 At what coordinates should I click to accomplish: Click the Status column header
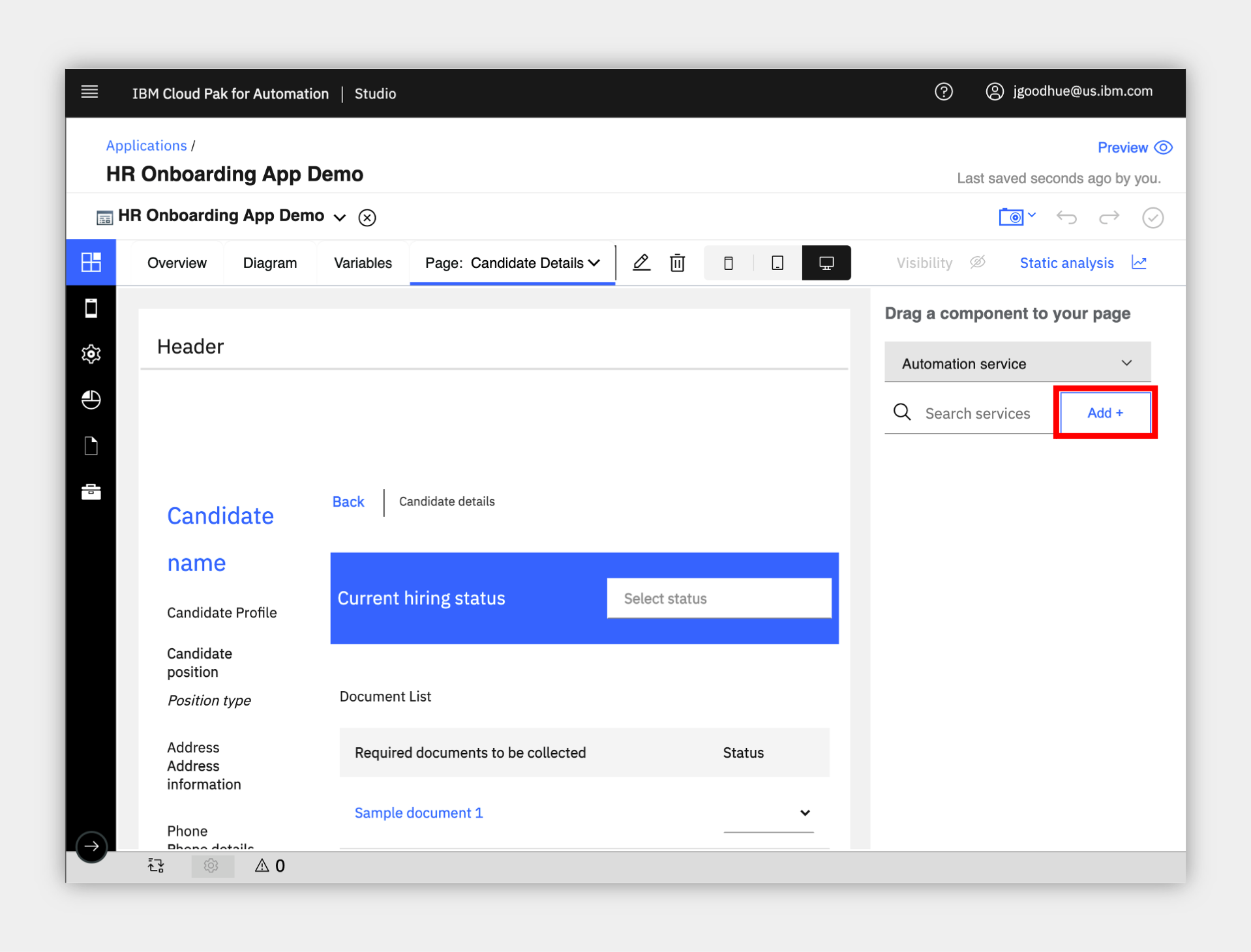pyautogui.click(x=743, y=752)
